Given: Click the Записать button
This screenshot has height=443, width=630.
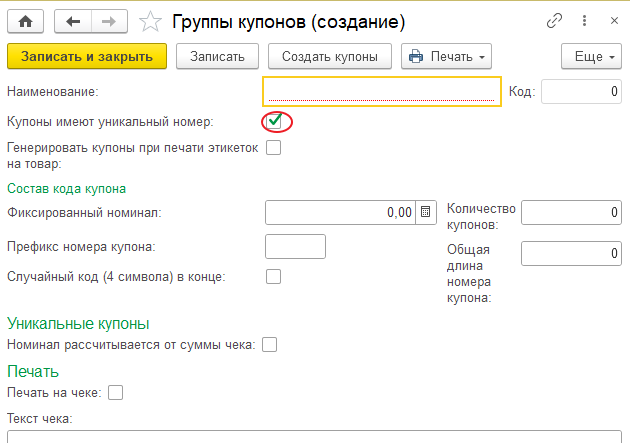Looking at the screenshot, I should (x=217, y=56).
